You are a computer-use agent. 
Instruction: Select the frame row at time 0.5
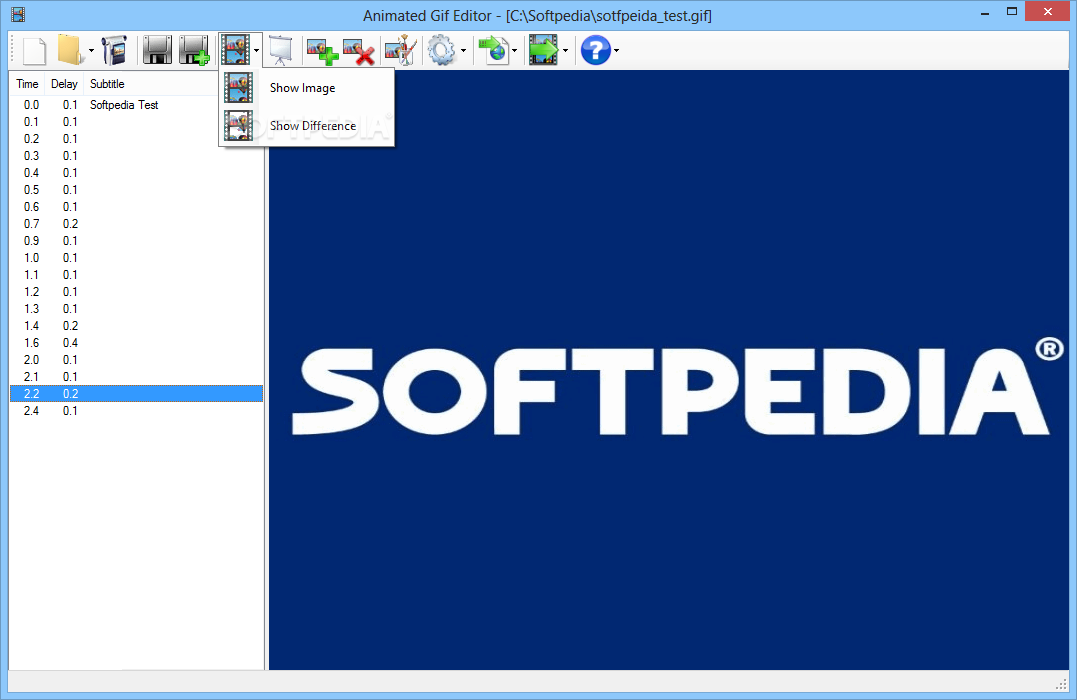(136, 190)
